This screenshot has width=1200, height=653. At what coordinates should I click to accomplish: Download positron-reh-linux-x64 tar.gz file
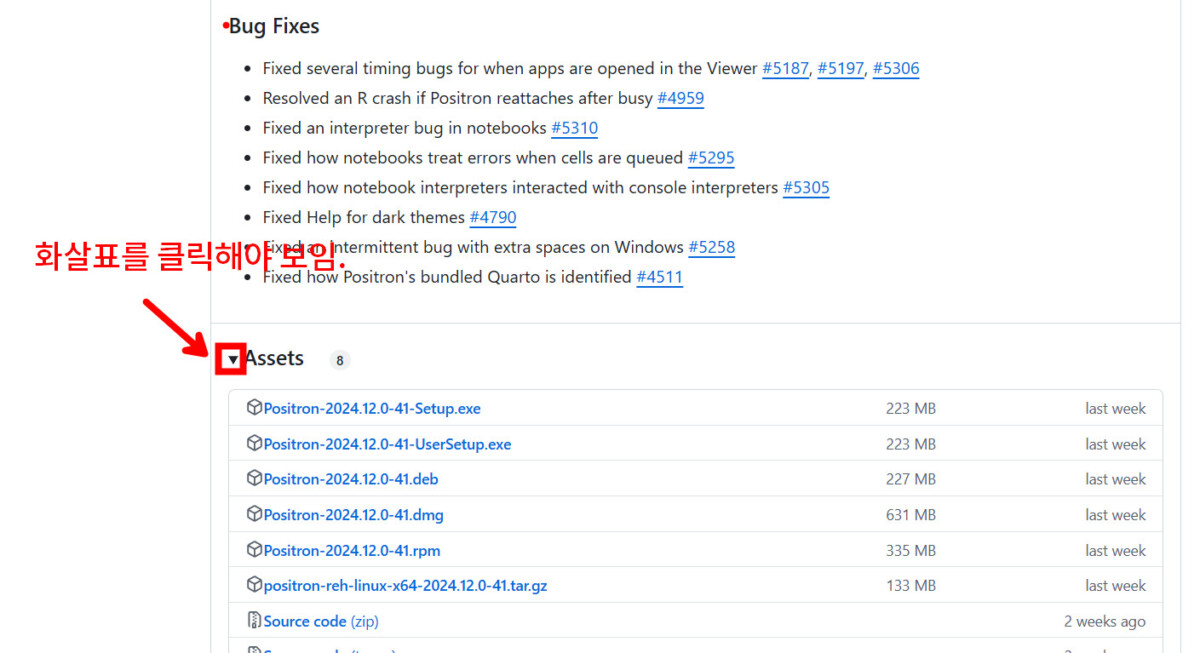(405, 586)
